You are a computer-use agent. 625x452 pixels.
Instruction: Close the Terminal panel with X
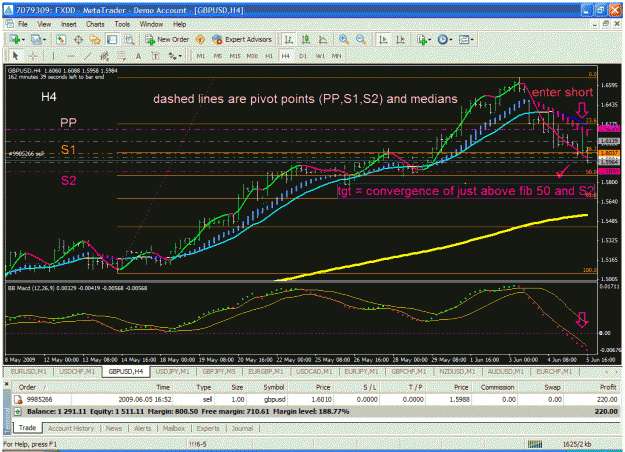pos(7,384)
